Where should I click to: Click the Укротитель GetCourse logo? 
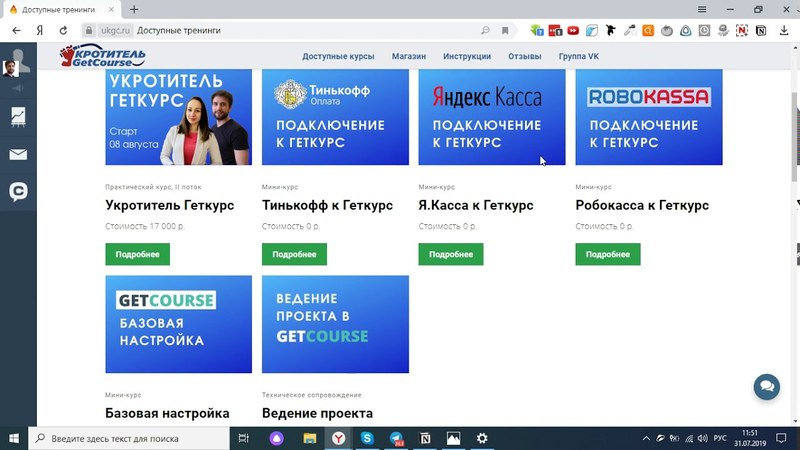click(x=103, y=56)
